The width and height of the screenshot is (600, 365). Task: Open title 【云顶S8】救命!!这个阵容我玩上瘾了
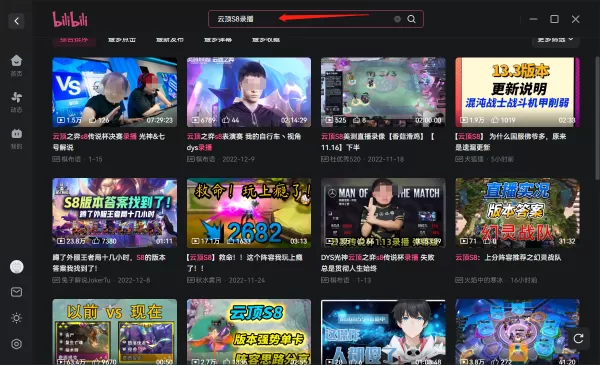click(245, 263)
